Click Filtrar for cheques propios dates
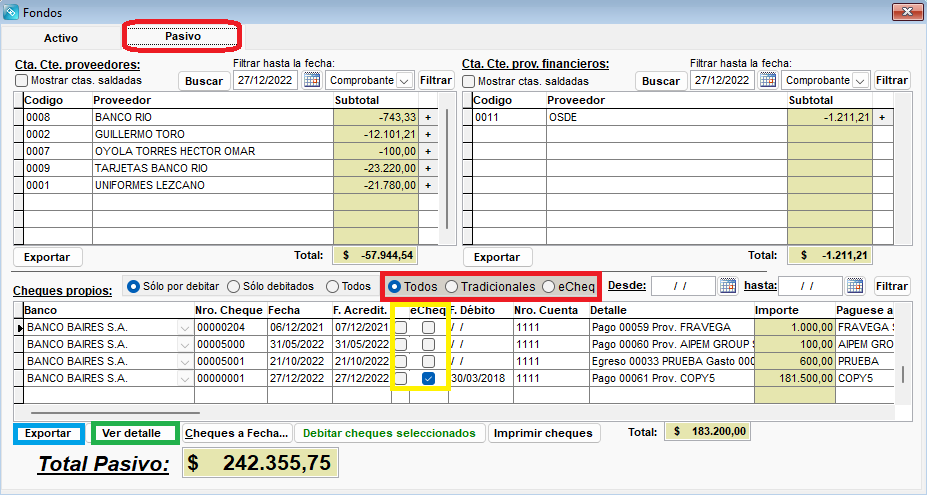 [892, 286]
